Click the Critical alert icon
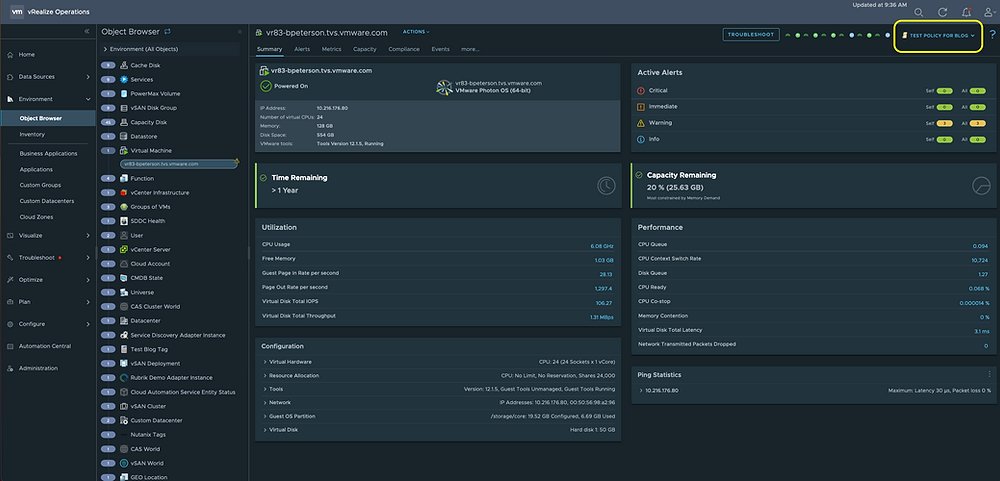The height and width of the screenshot is (481, 1000). pyautogui.click(x=640, y=90)
